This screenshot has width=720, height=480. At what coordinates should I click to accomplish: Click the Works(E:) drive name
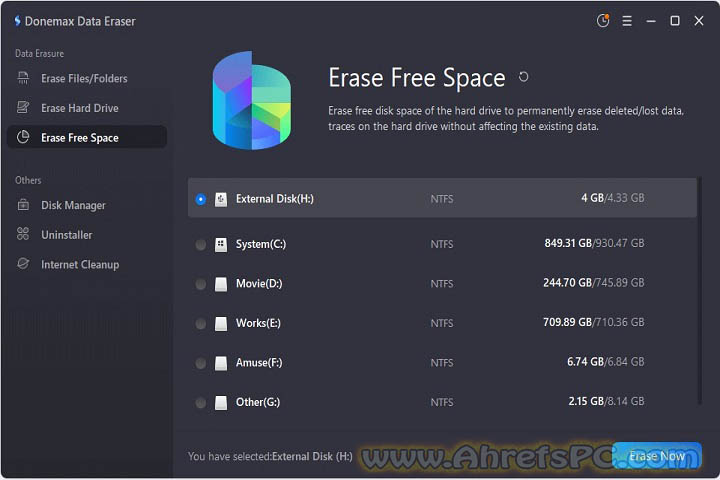(x=258, y=322)
